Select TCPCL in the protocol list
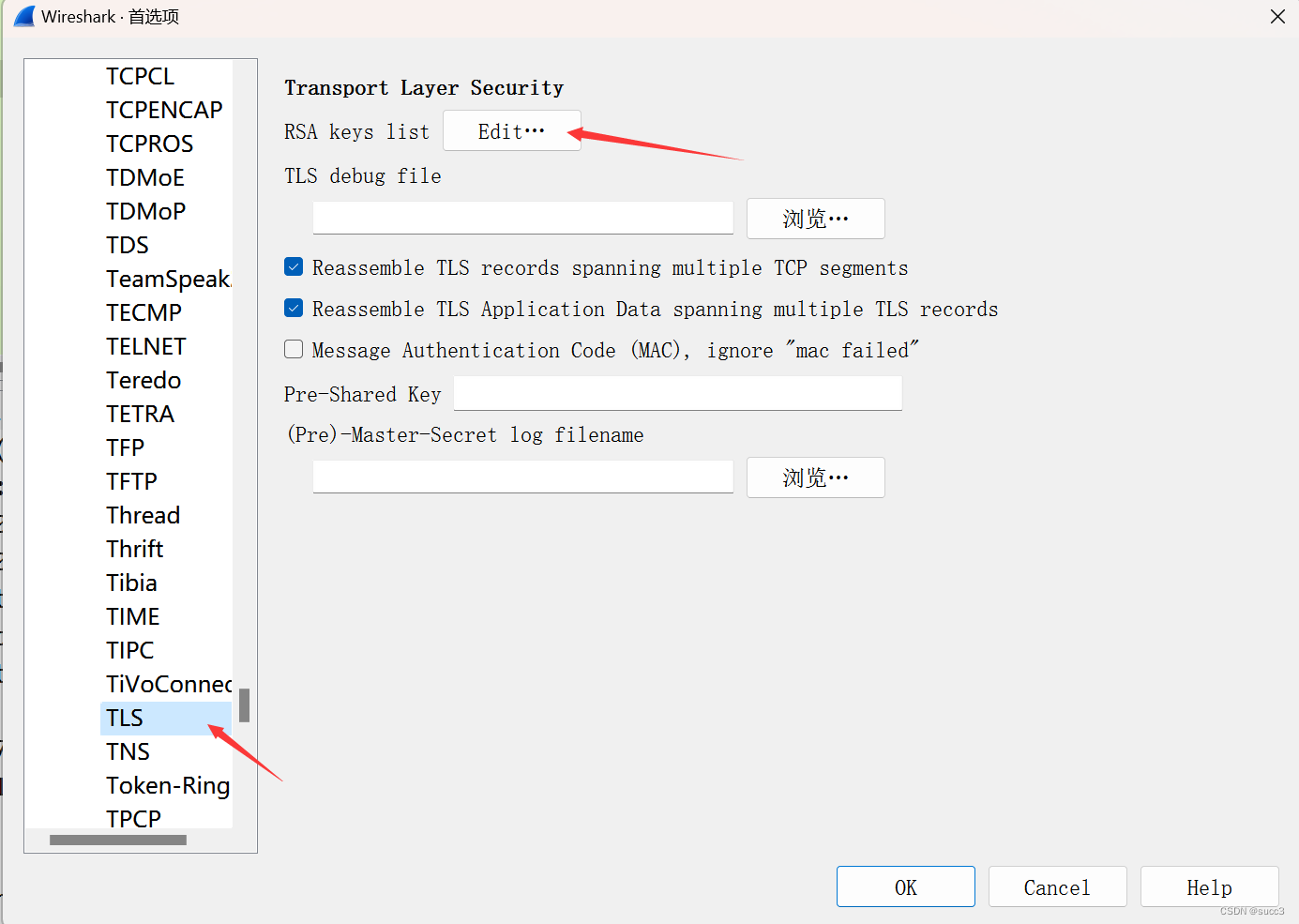 tap(140, 76)
